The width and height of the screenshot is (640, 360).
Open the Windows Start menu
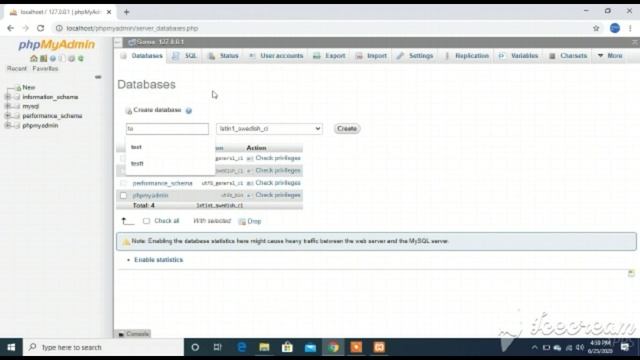(11, 347)
